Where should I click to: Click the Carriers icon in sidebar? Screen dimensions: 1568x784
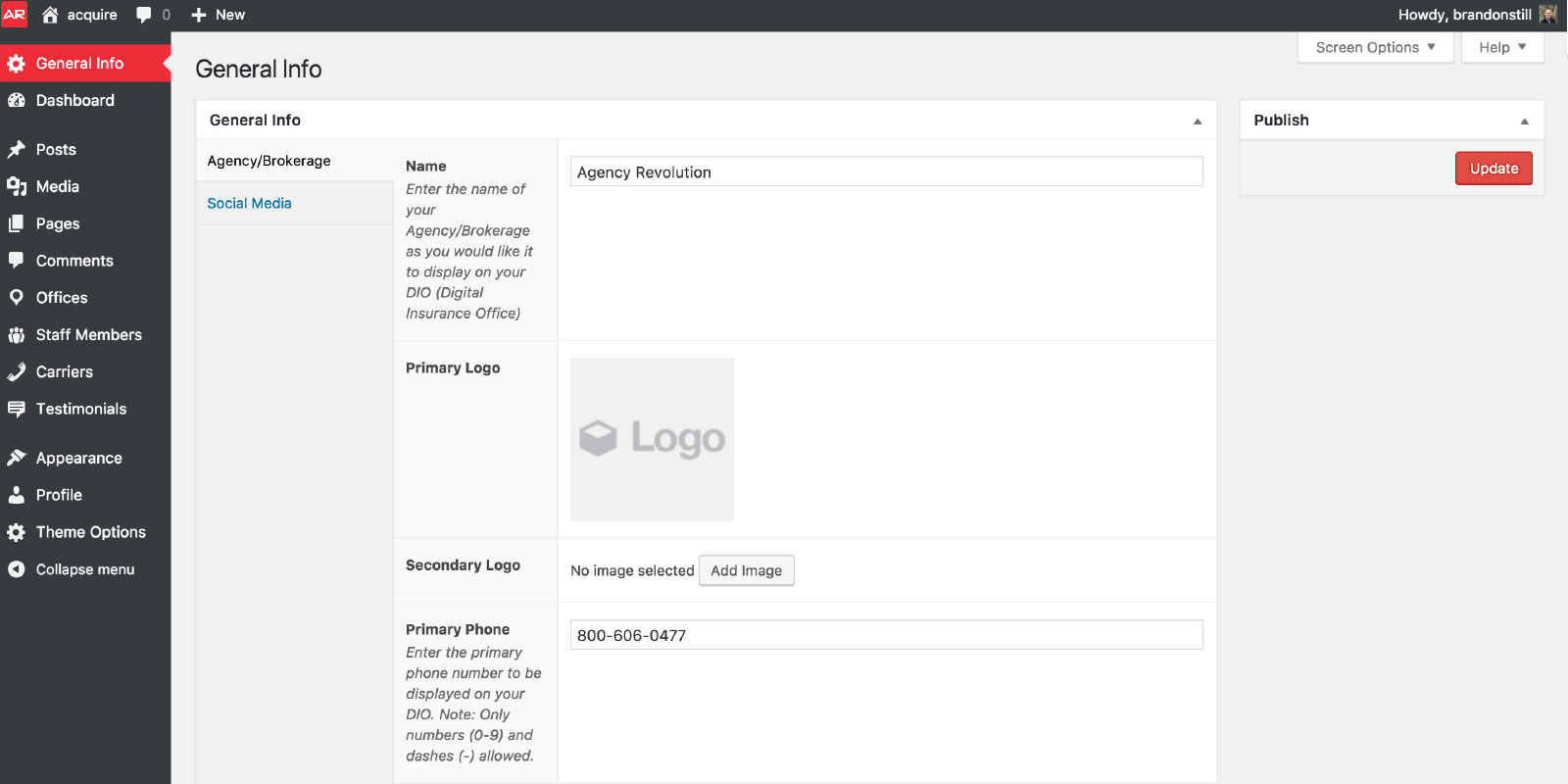pyautogui.click(x=16, y=371)
